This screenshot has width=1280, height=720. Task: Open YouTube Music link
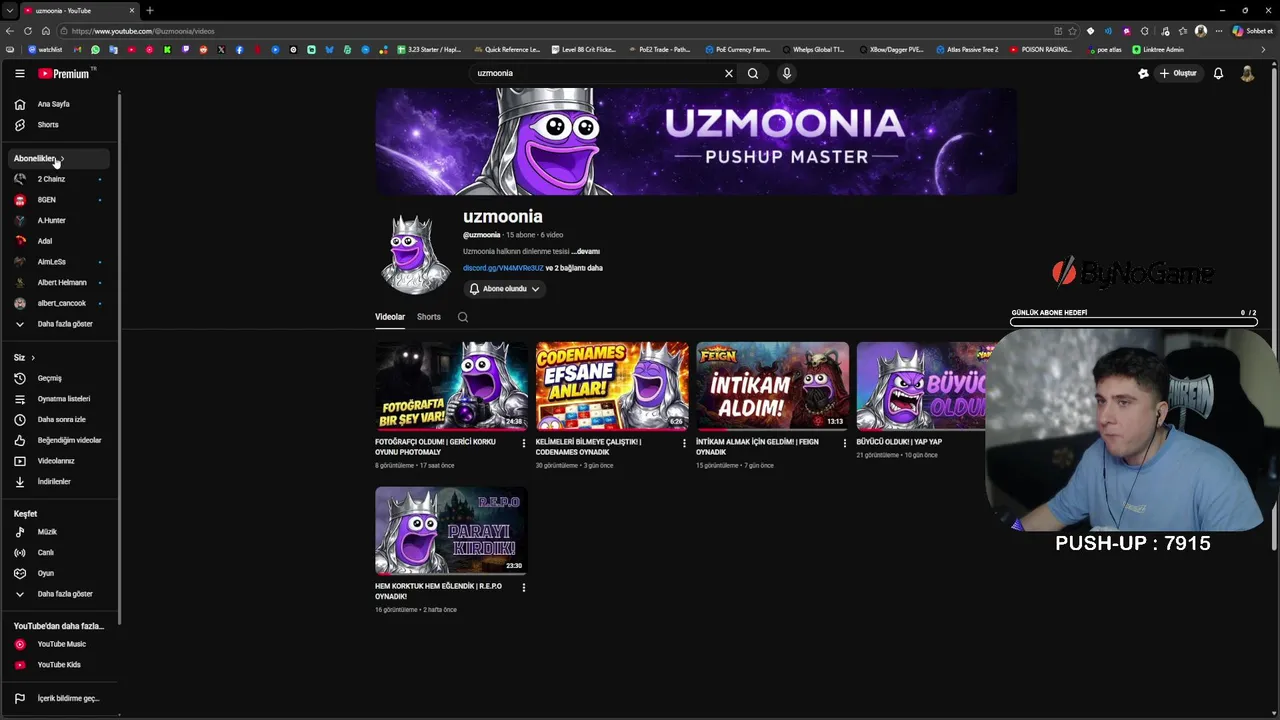[60, 644]
